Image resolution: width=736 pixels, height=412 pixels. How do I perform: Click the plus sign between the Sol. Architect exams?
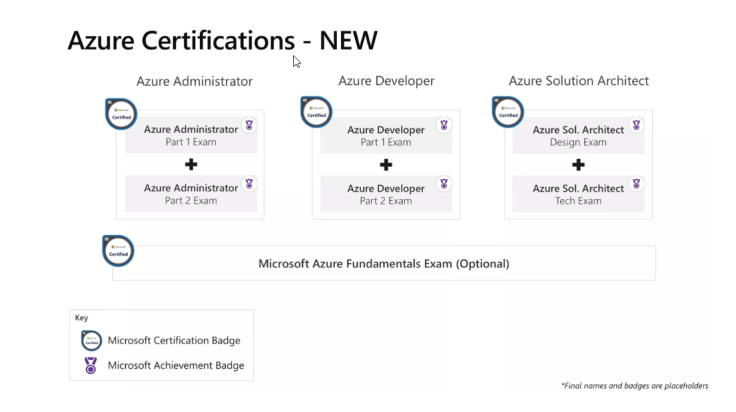[578, 164]
